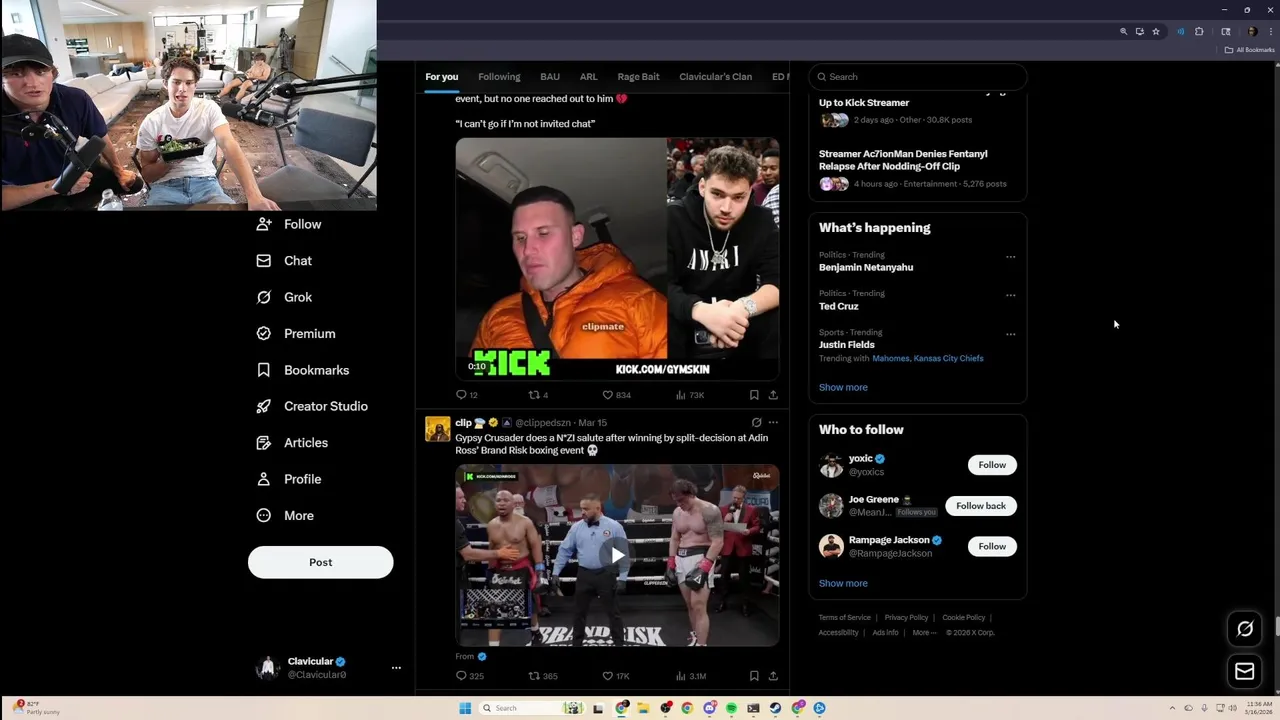Viewport: 1280px width, 720px height.
Task: Follow back Joe Greene
Action: (981, 506)
